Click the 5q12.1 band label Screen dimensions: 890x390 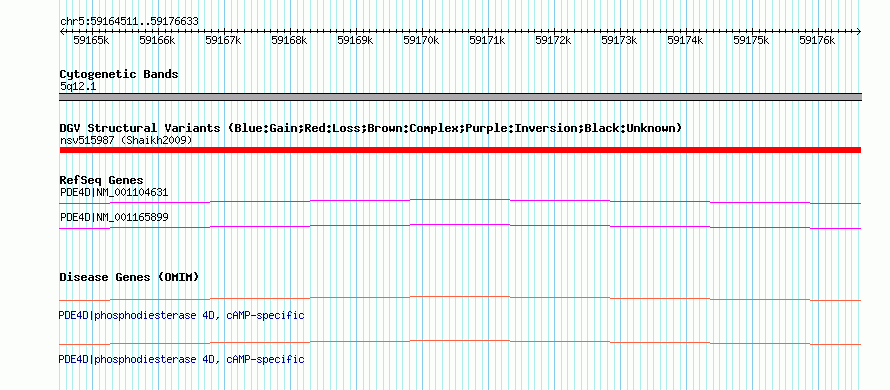coord(78,87)
